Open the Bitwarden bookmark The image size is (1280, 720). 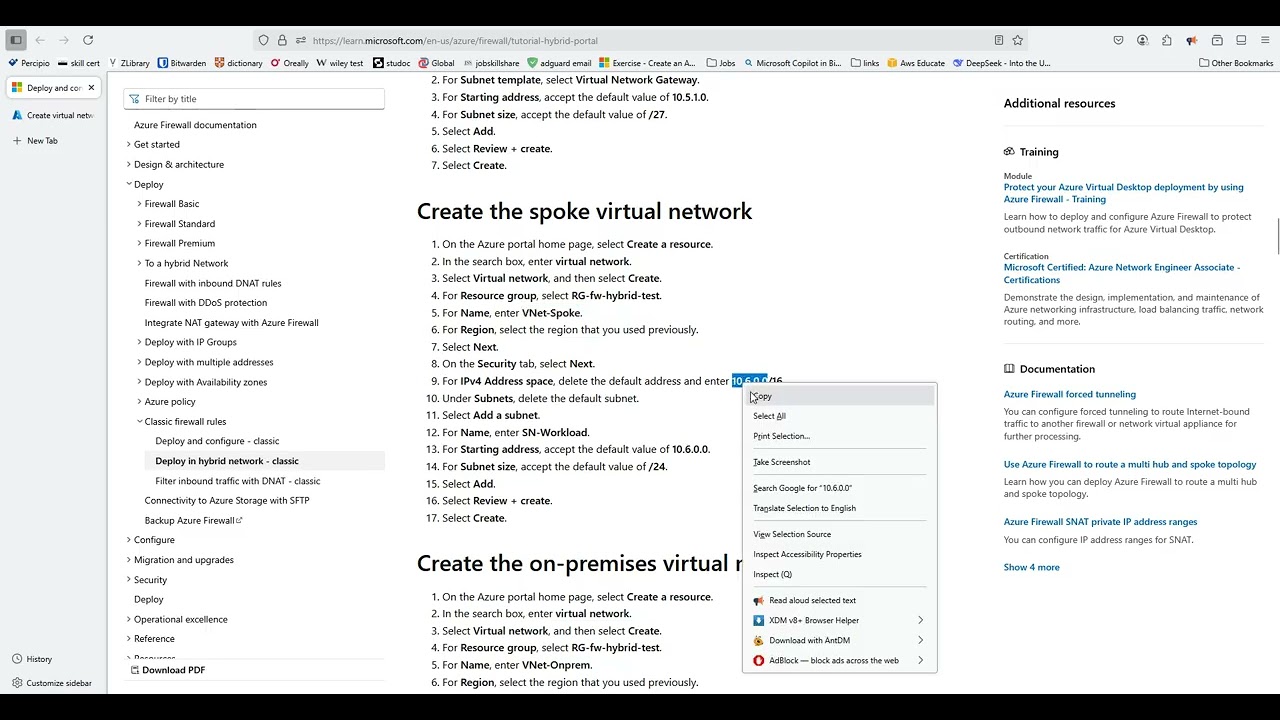click(182, 63)
